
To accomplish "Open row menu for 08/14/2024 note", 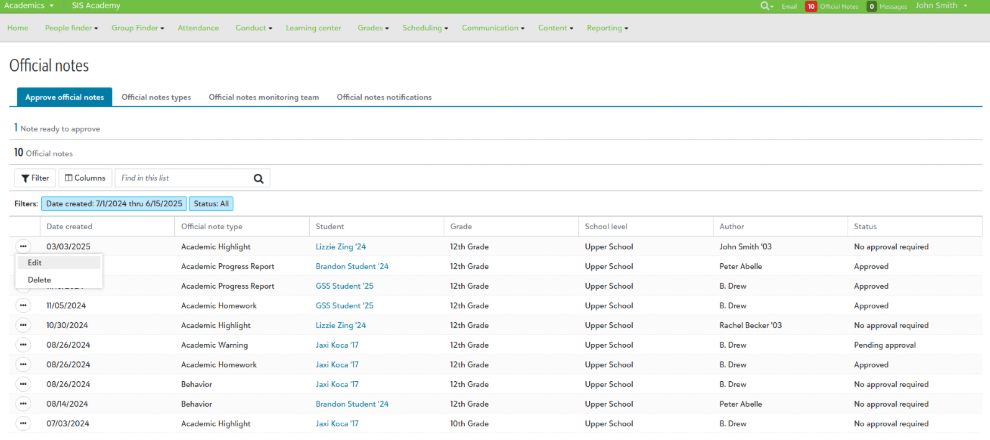I will pos(23,404).
